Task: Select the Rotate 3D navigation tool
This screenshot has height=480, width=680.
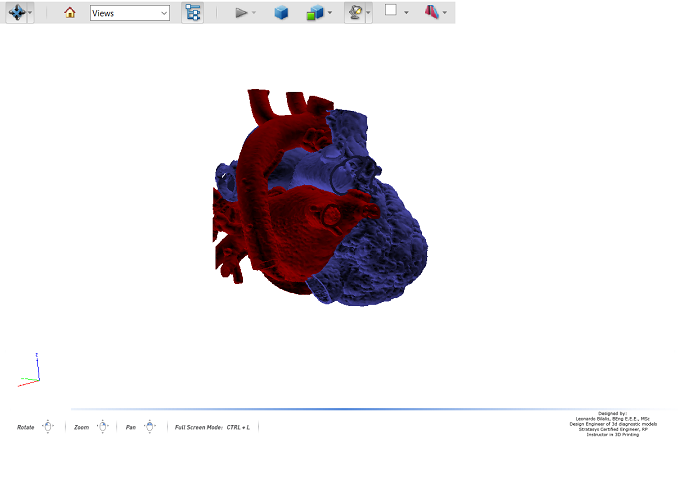Action: tap(17, 13)
